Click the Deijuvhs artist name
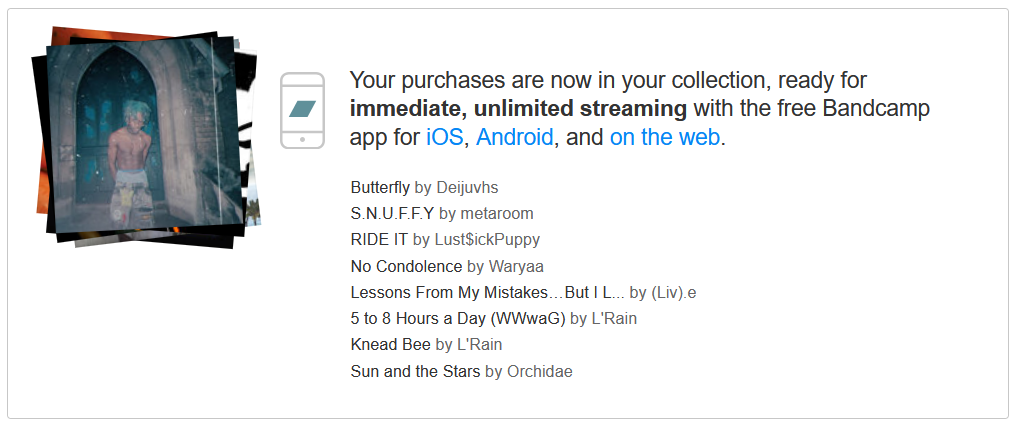 click(467, 187)
